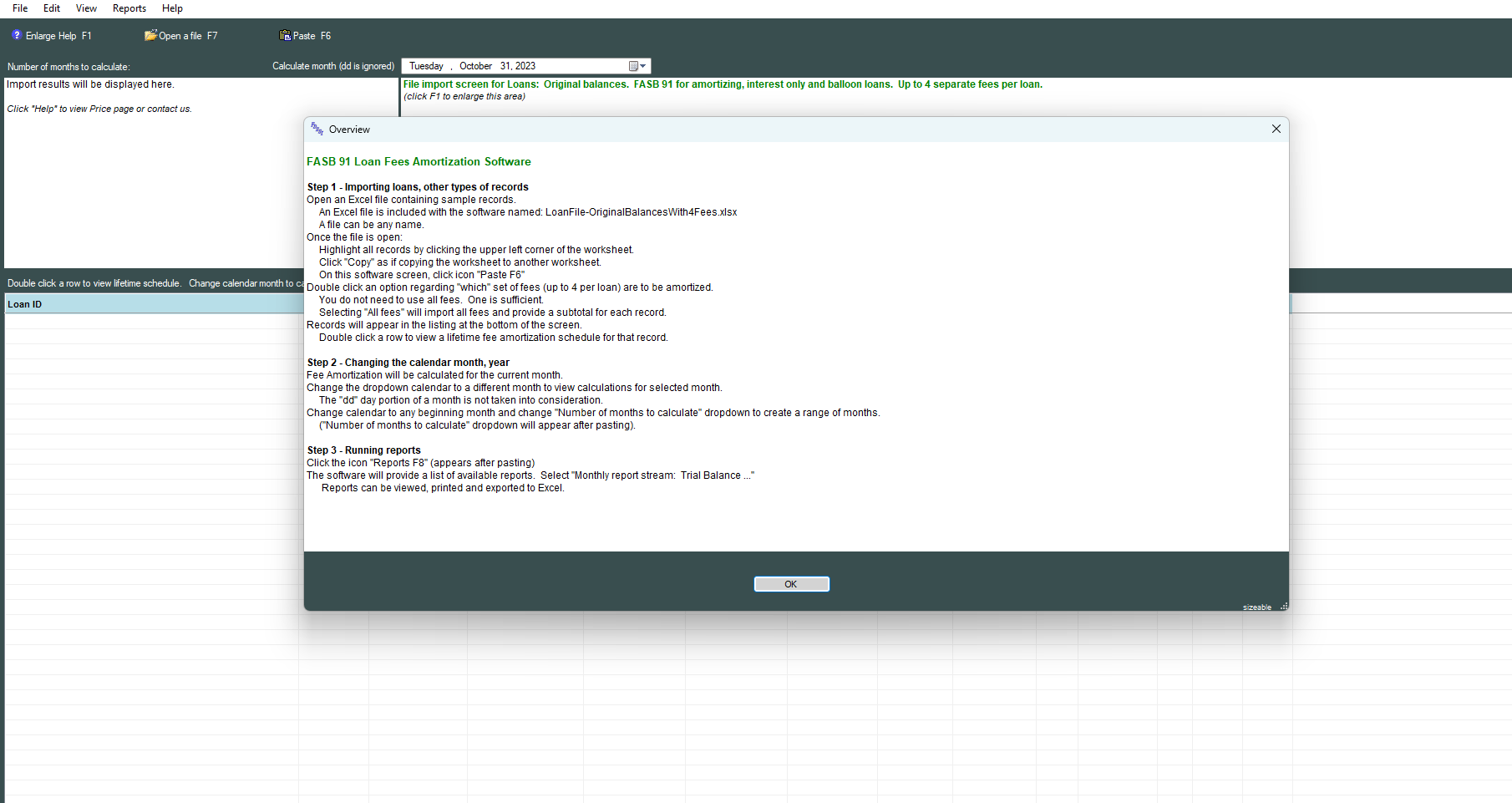This screenshot has height=803, width=1512.
Task: Select weekday 'Tuesday' in date field
Action: tap(426, 66)
